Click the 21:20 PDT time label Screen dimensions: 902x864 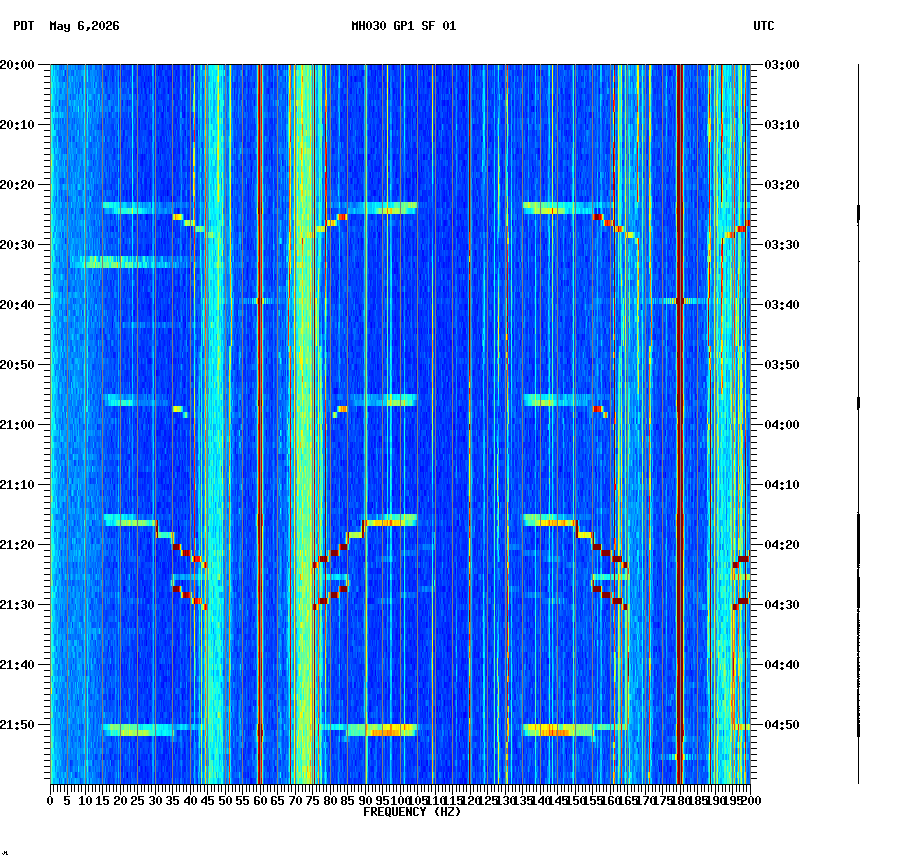pyautogui.click(x=17, y=544)
